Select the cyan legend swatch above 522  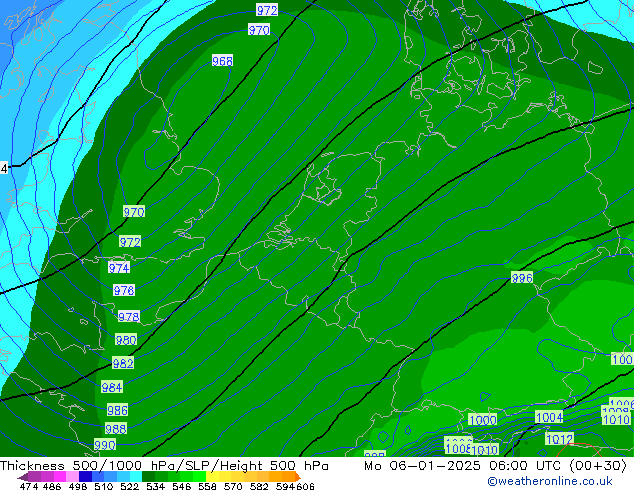136,477
